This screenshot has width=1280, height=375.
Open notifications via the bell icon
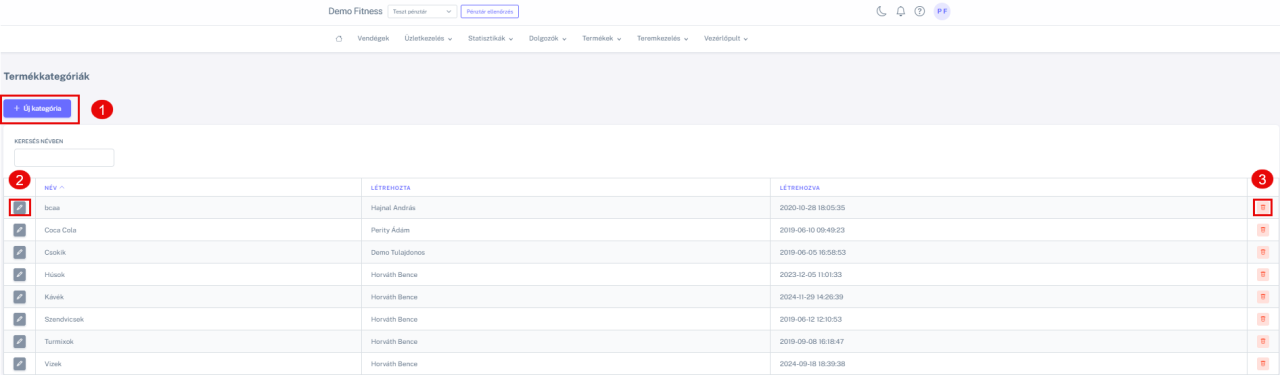pyautogui.click(x=900, y=11)
